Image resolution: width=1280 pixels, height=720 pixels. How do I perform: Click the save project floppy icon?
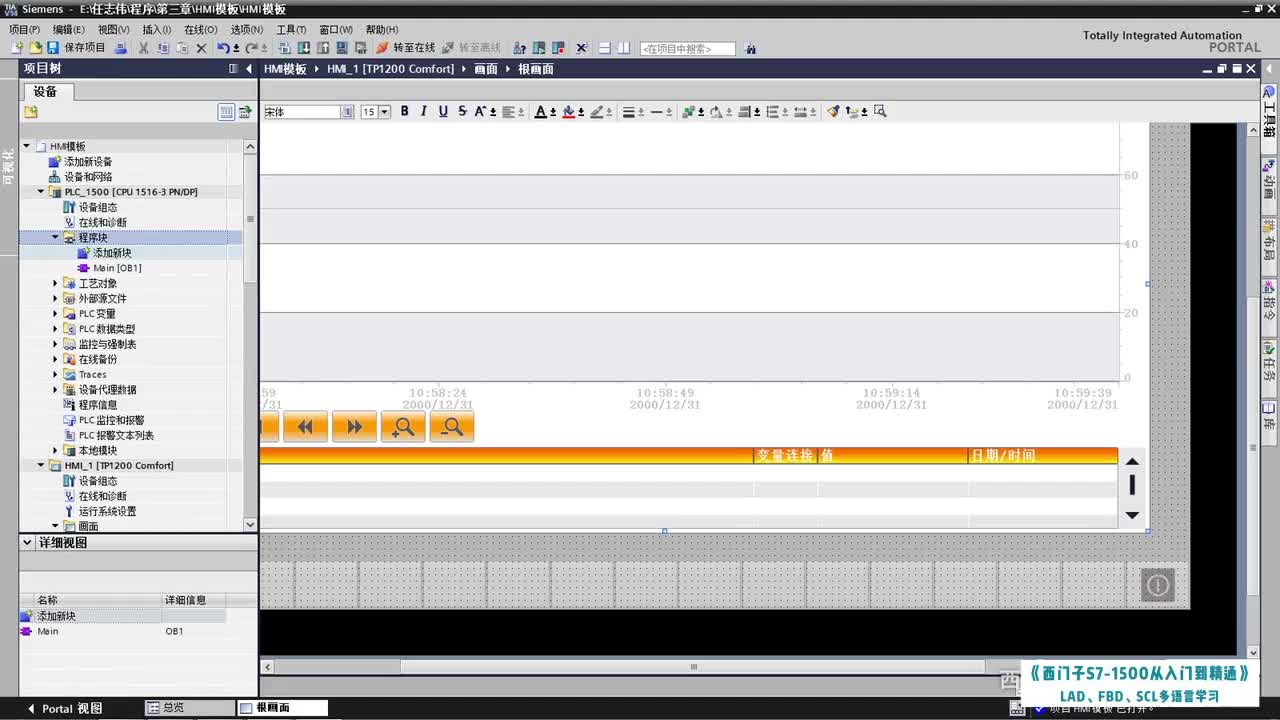52,47
